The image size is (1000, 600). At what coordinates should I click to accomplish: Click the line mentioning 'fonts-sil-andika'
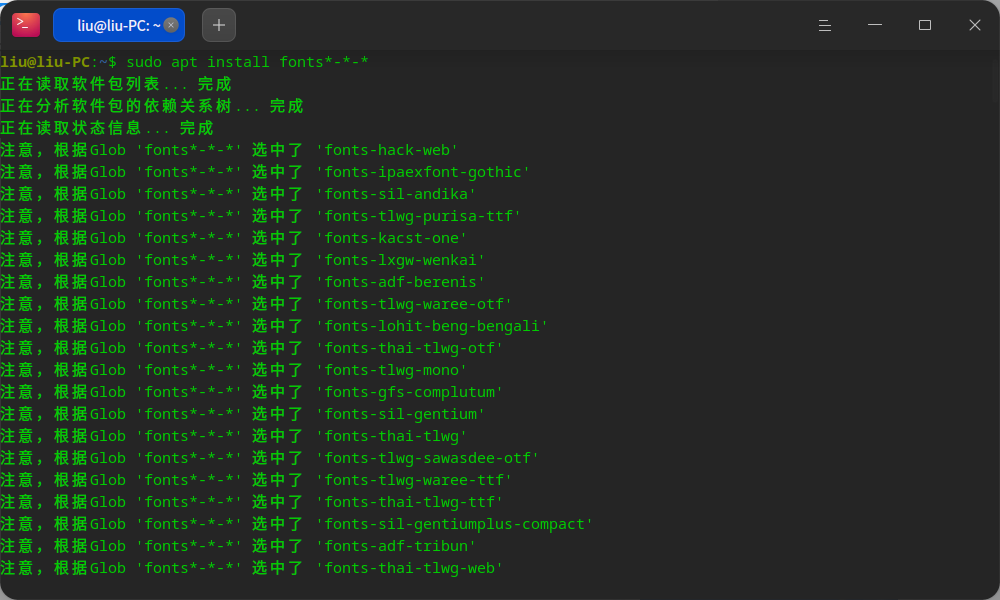point(238,194)
